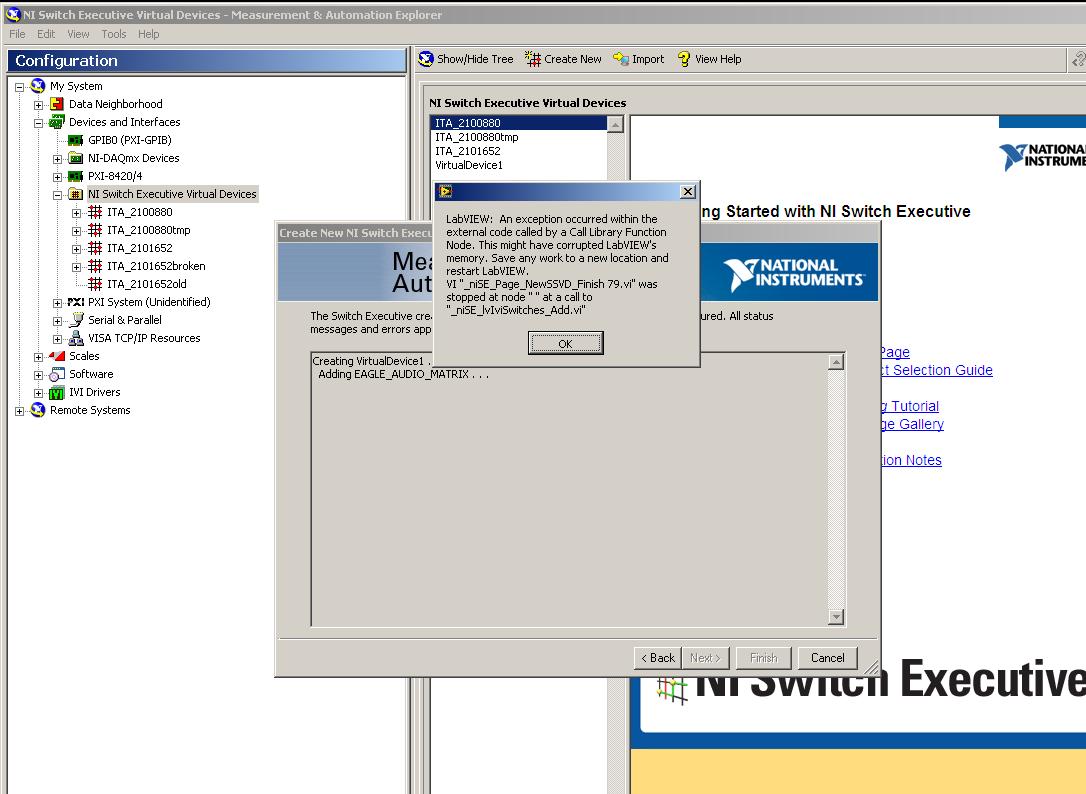The width and height of the screenshot is (1086, 794).
Task: Click the View Help question mark icon
Action: 684,59
